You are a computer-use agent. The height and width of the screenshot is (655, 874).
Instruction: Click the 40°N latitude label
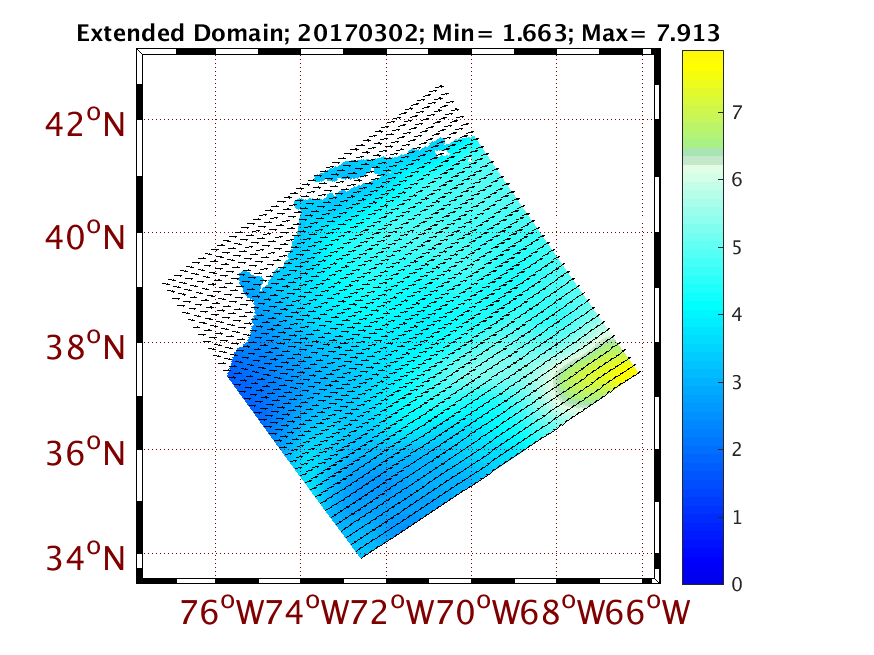click(85, 236)
